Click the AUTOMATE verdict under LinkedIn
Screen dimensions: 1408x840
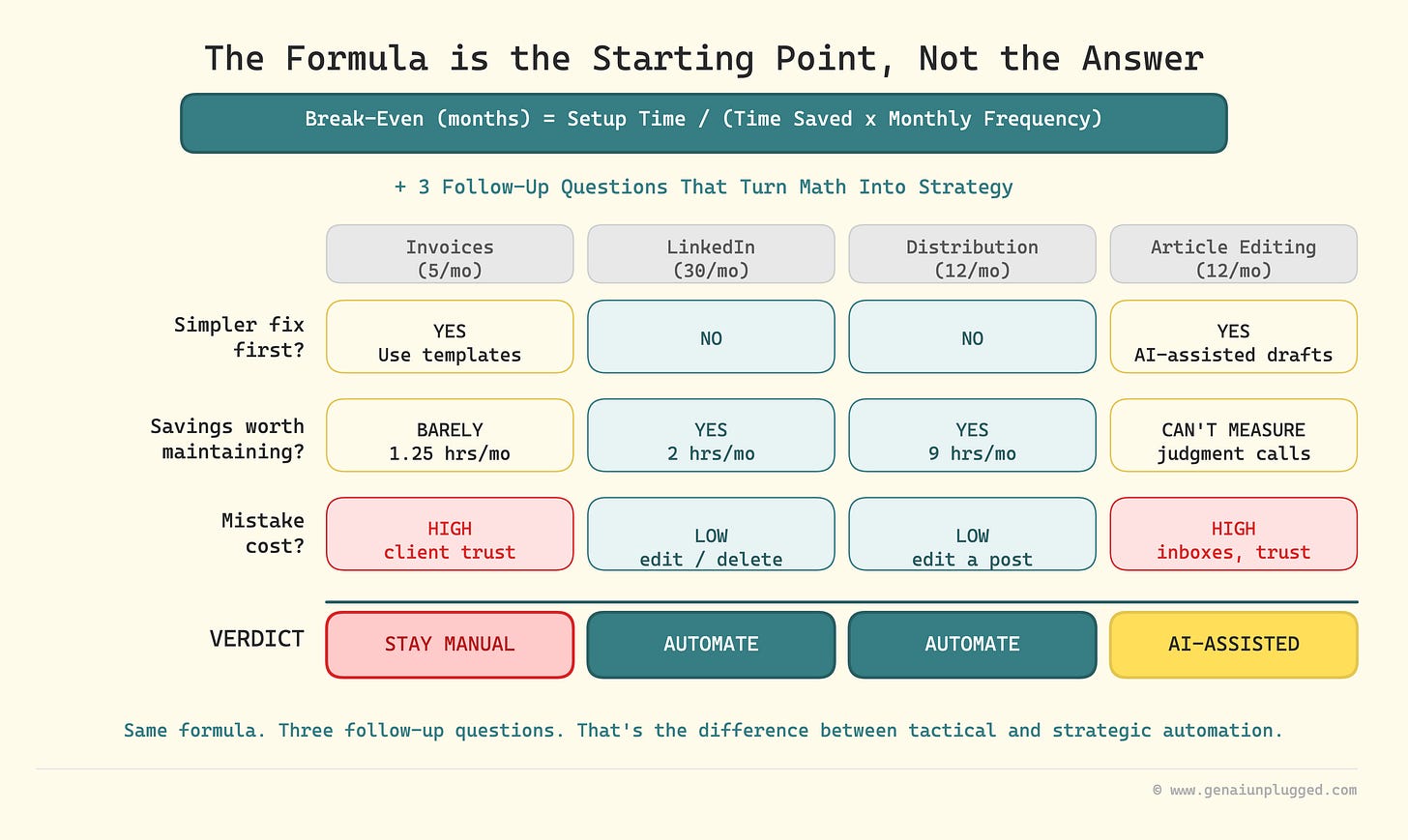click(x=711, y=645)
